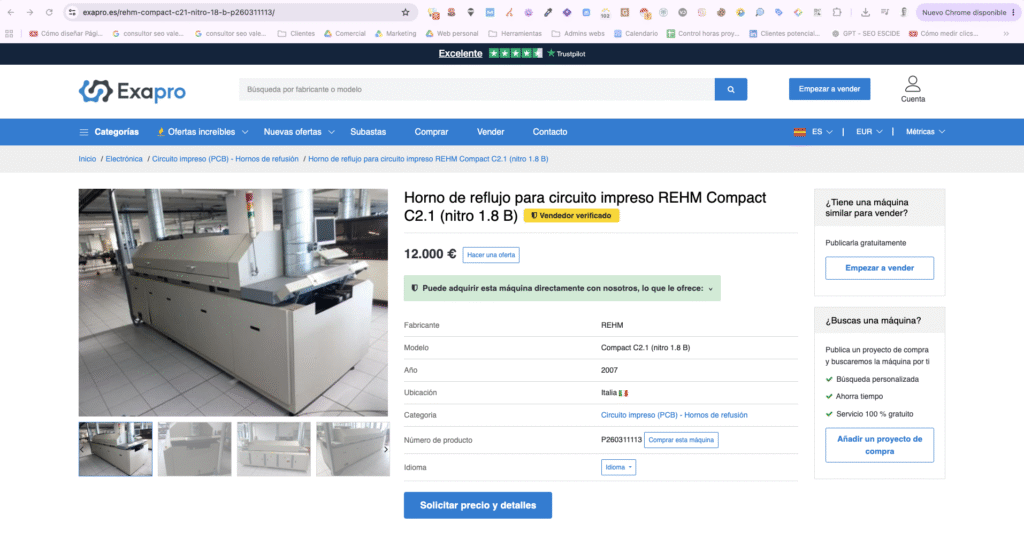Click the sidebar Empezar a vender button
The height and width of the screenshot is (555, 1024).
[x=879, y=268]
